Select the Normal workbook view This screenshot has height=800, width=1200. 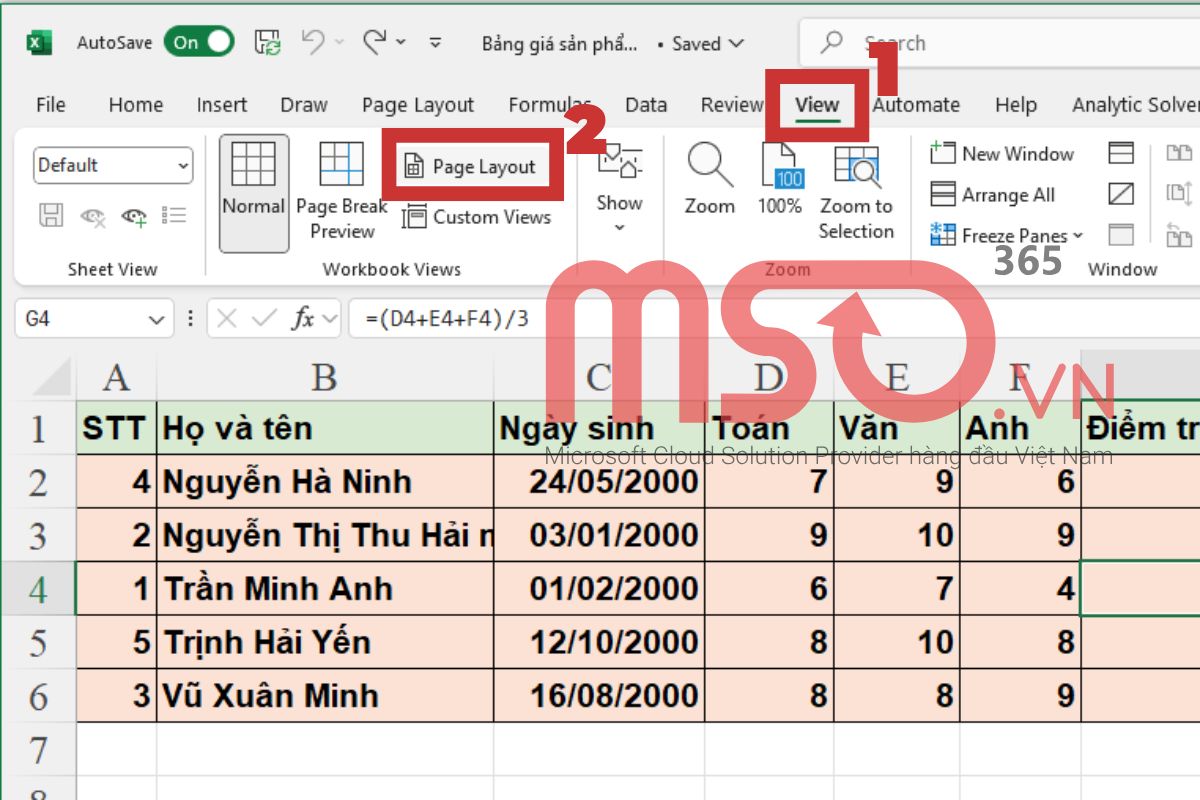(x=254, y=192)
